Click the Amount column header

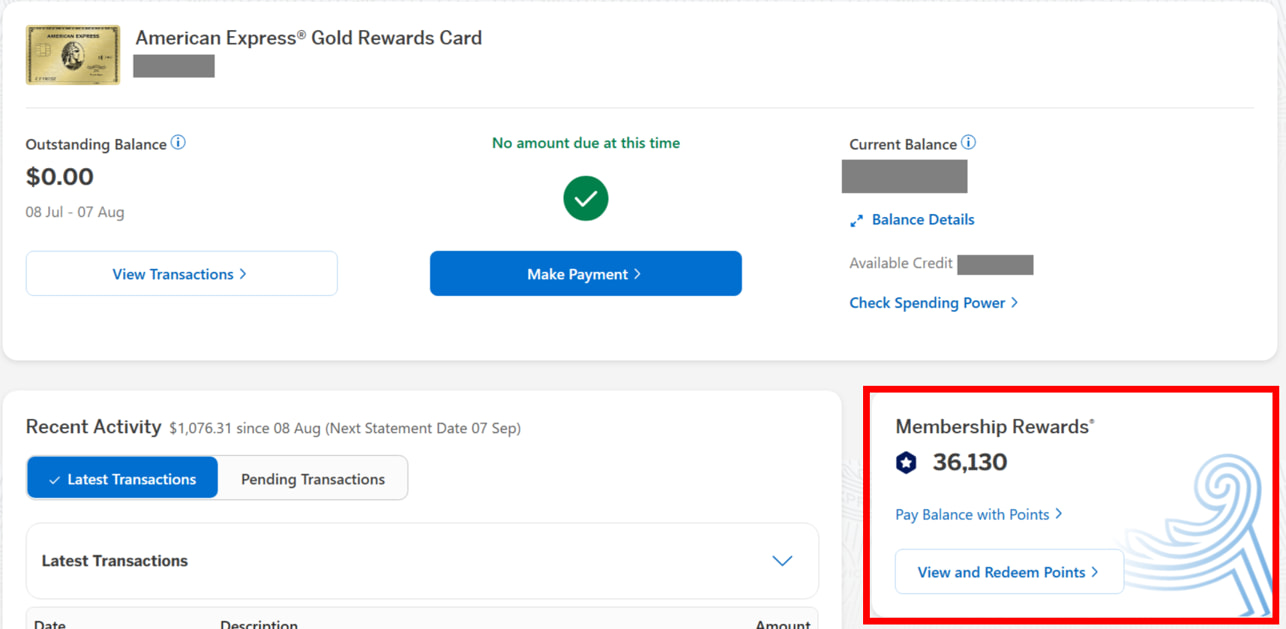782,624
